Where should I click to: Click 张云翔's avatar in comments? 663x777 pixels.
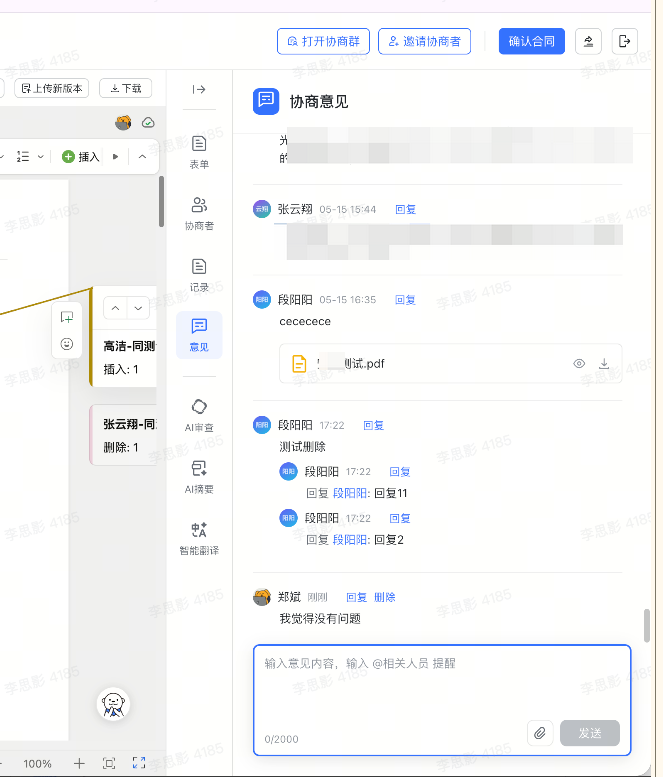click(x=262, y=209)
